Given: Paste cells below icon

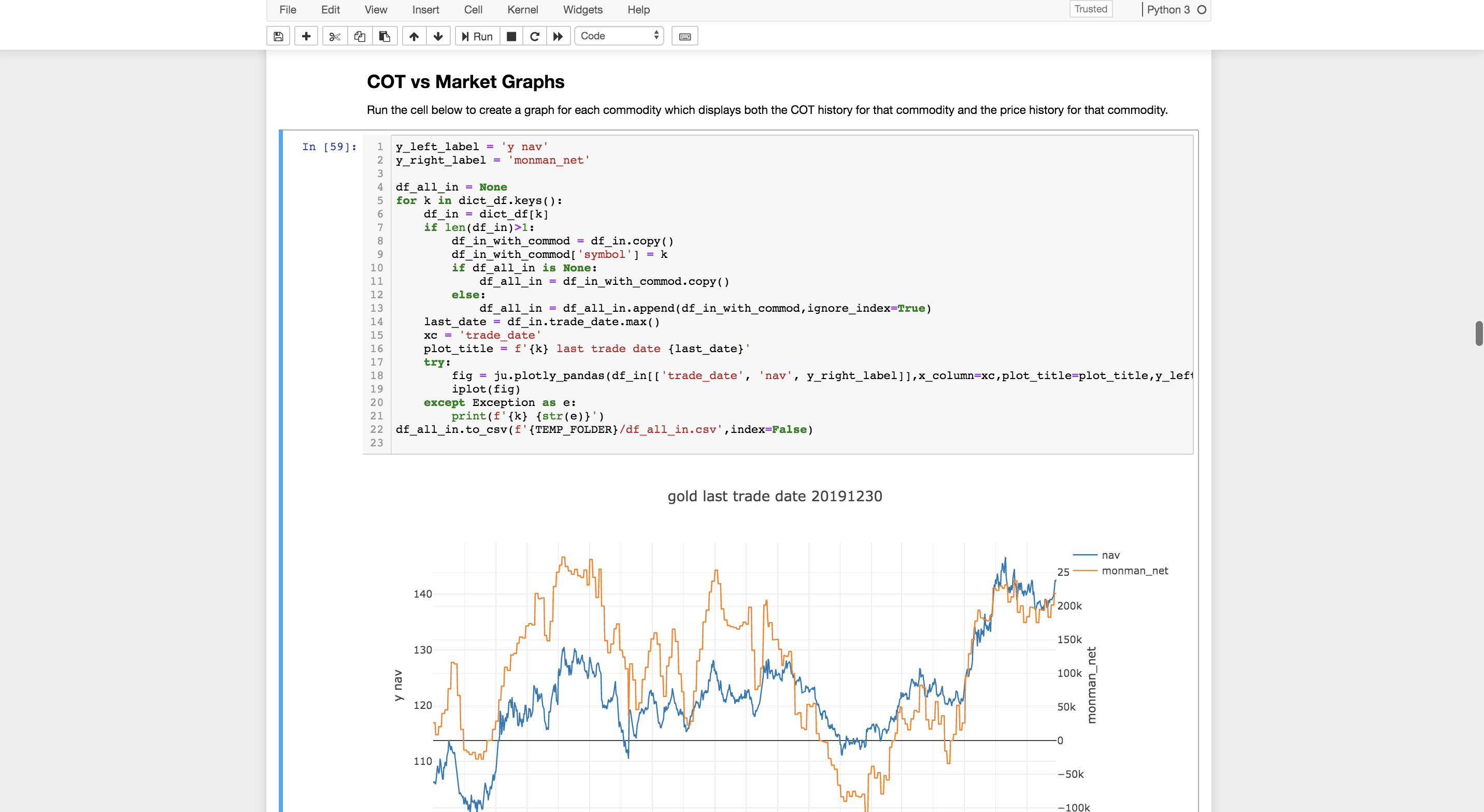Looking at the screenshot, I should 384,36.
